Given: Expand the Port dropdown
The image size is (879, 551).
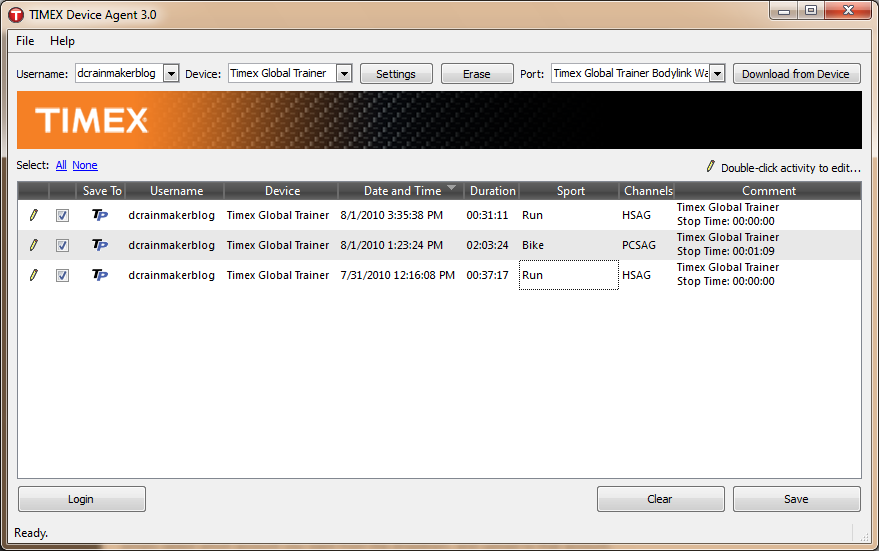Looking at the screenshot, I should tap(718, 73).
